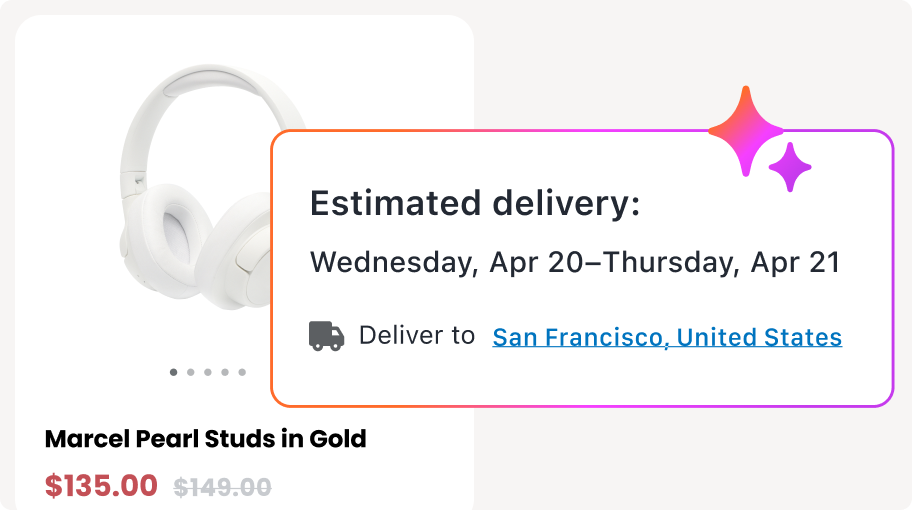Click the Estimated delivery heading

(474, 204)
